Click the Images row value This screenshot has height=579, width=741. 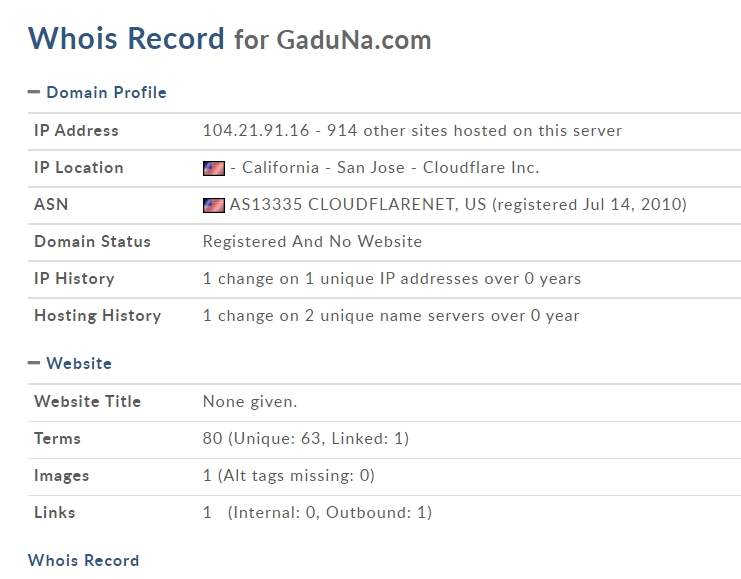pyautogui.click(x=289, y=475)
